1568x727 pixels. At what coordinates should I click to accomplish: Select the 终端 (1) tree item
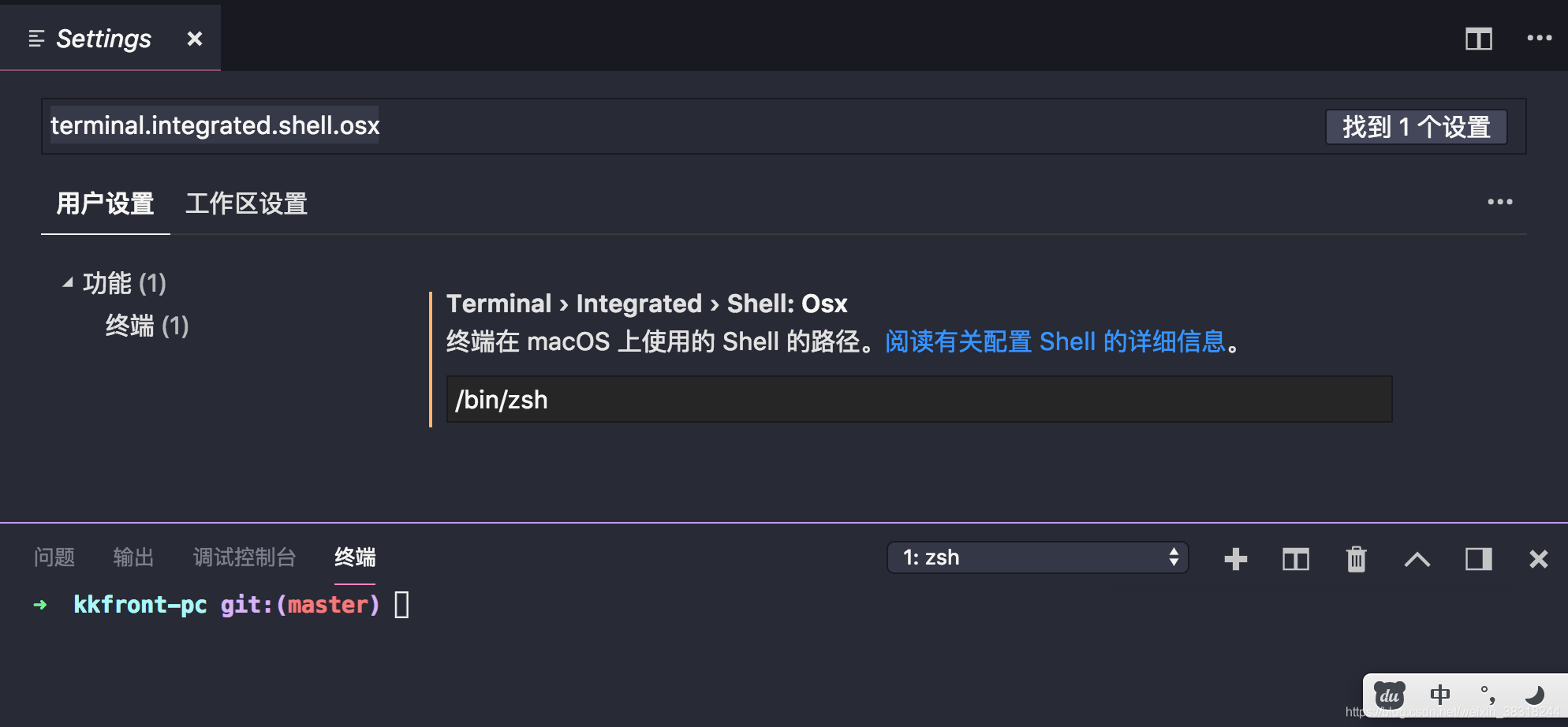click(147, 326)
